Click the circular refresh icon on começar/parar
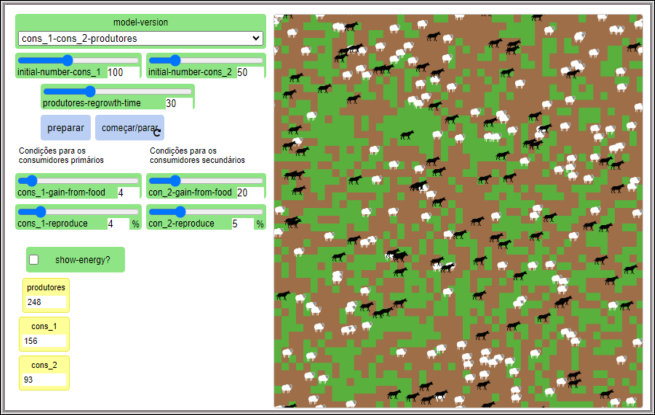 pos(157,132)
